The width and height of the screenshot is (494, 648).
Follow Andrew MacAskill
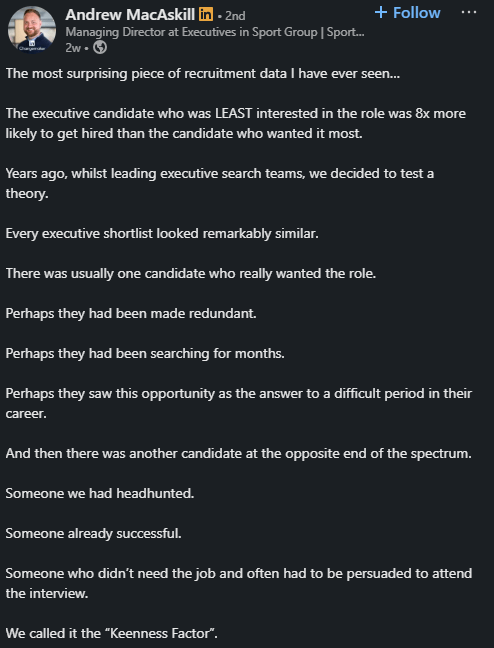point(407,13)
